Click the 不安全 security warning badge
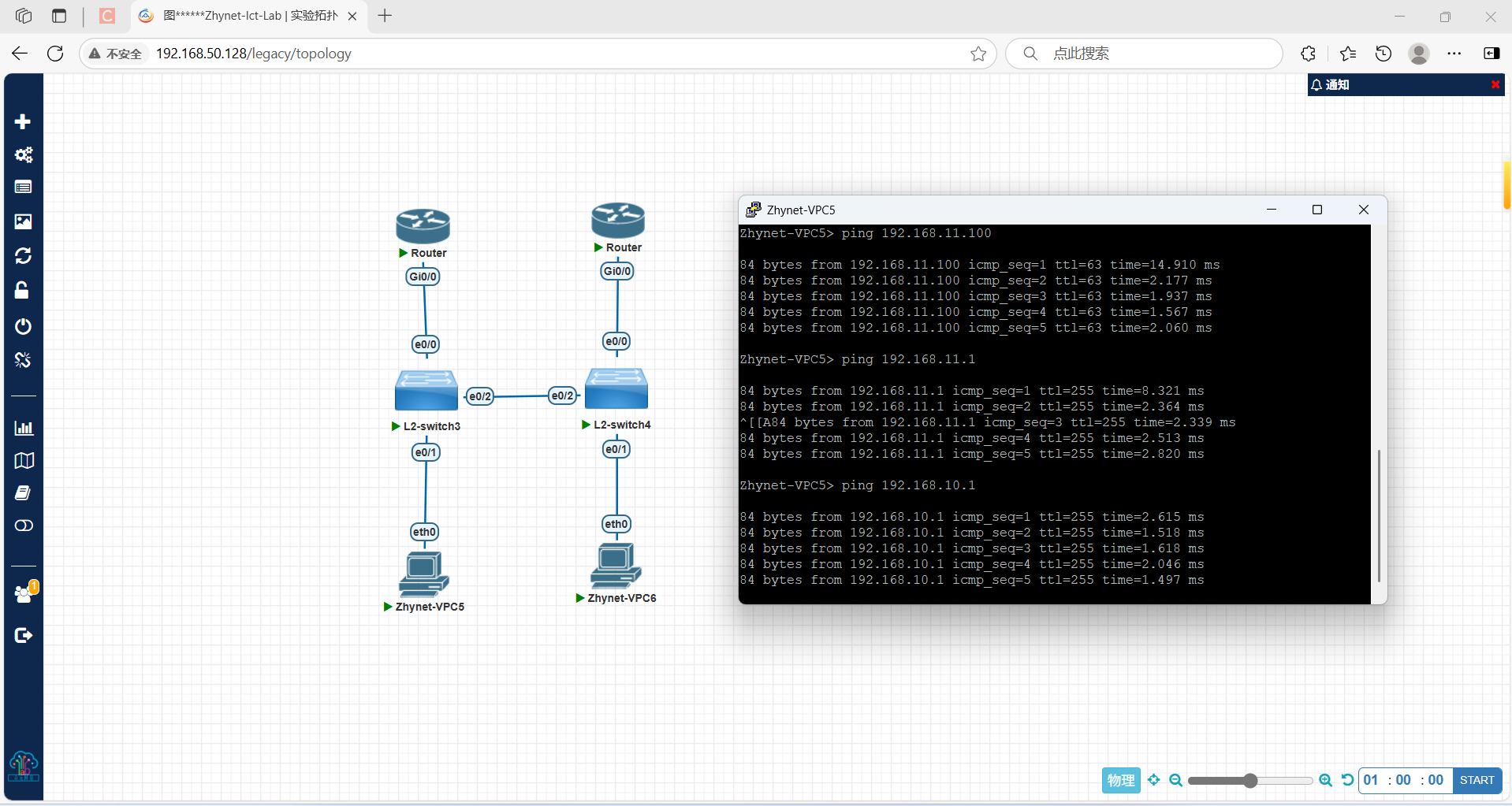Image resolution: width=1512 pixels, height=806 pixels. point(116,54)
